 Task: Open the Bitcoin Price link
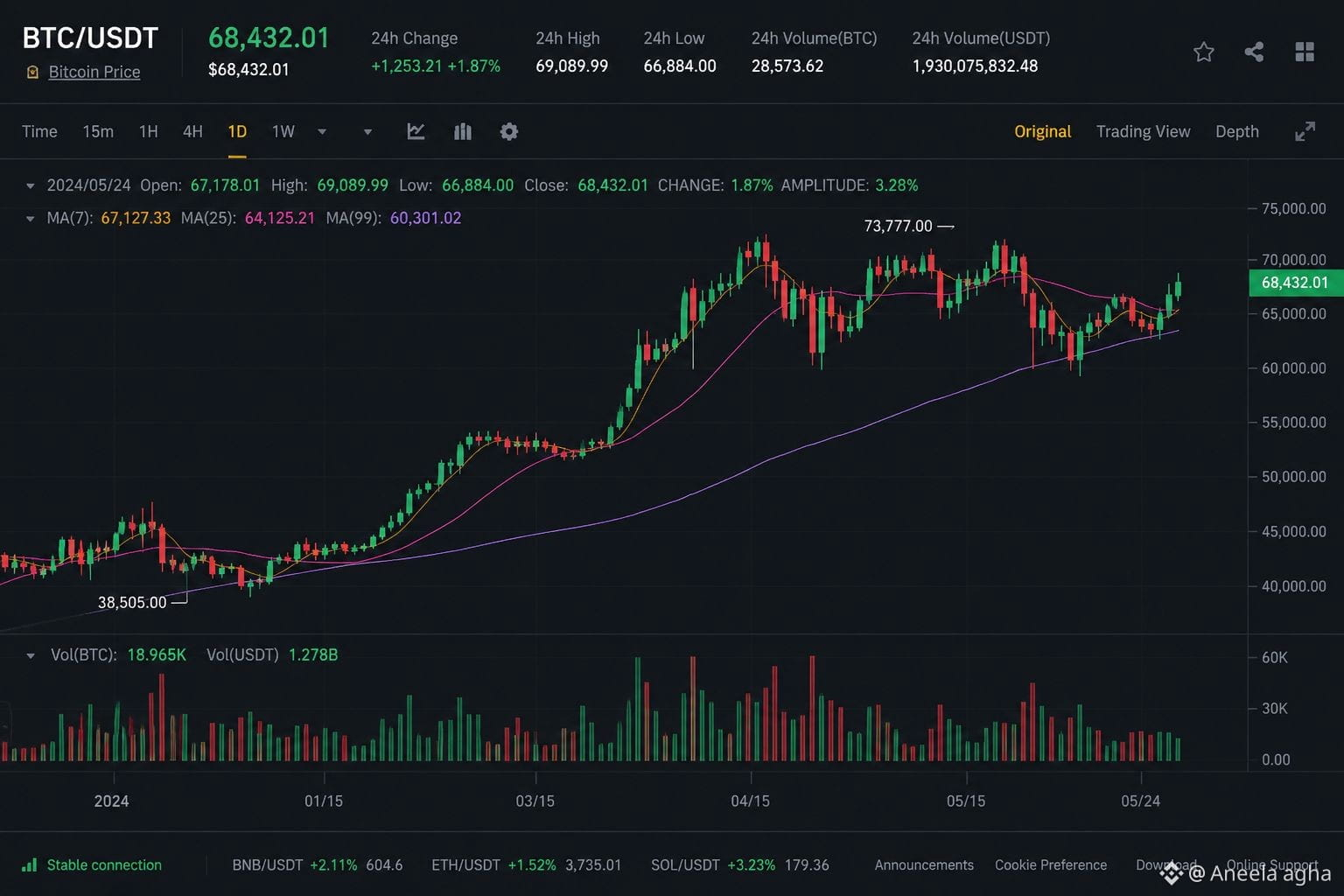94,72
